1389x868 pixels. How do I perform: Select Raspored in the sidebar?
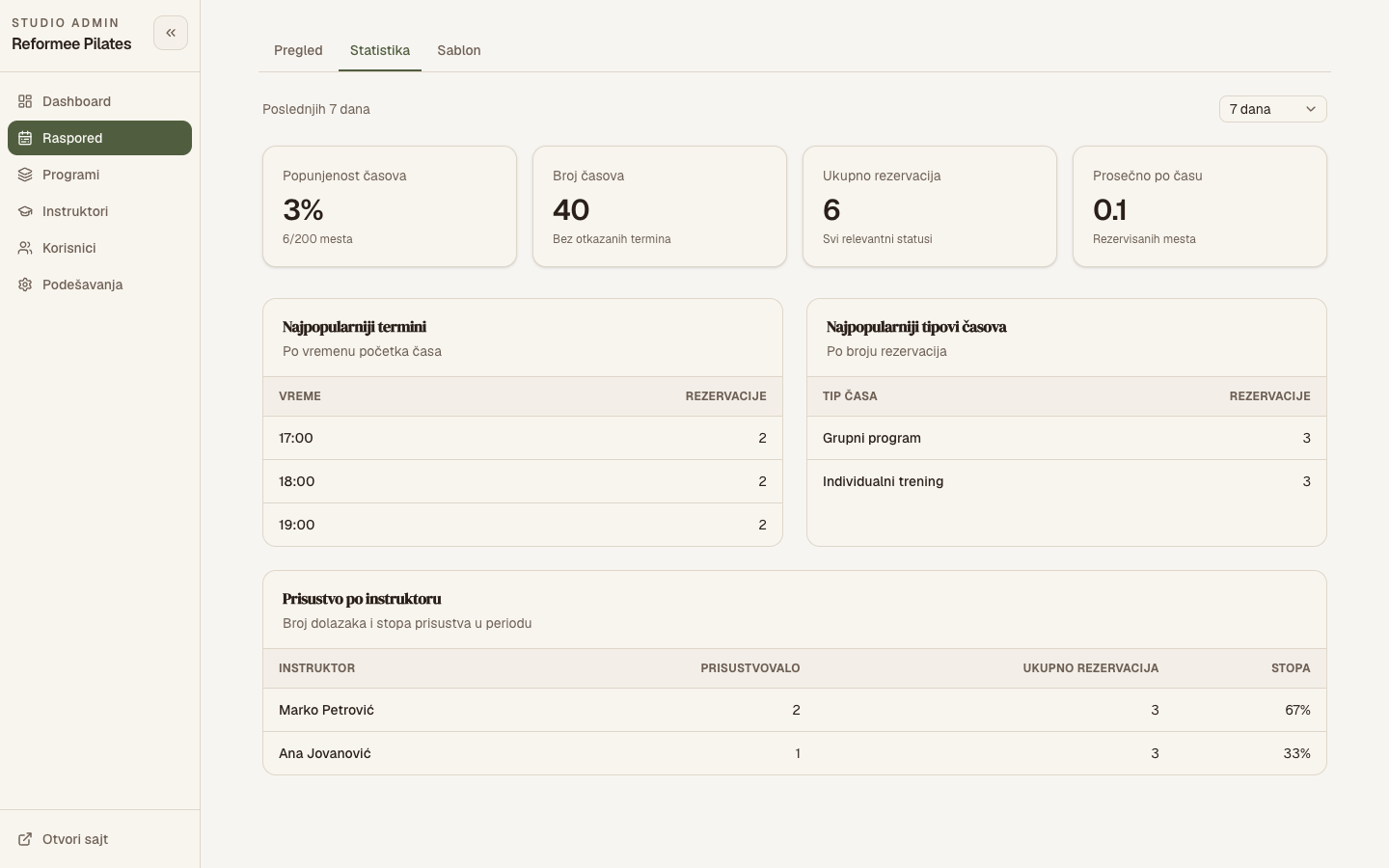tap(99, 138)
